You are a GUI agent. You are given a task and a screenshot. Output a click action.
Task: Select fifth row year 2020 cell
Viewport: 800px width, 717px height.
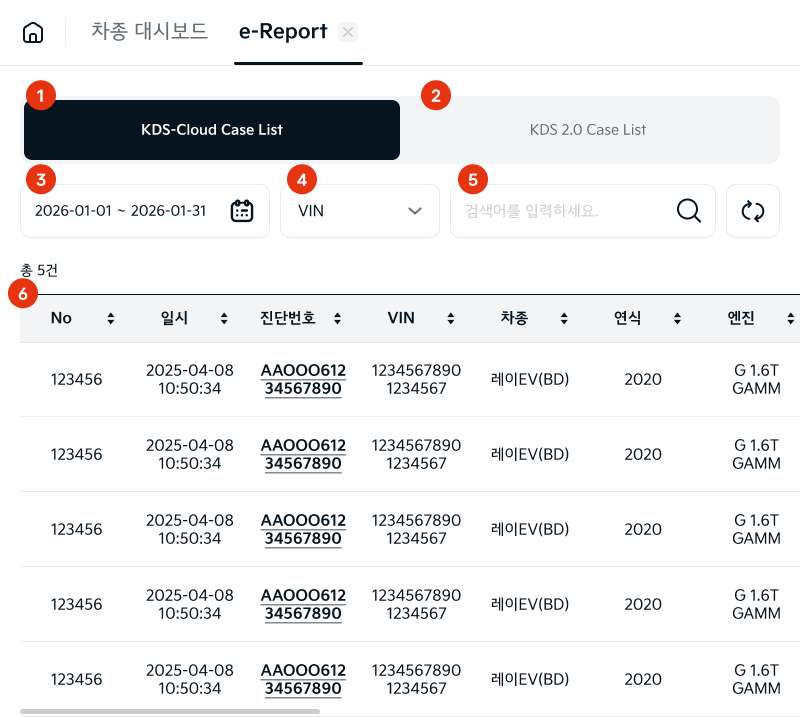point(643,679)
